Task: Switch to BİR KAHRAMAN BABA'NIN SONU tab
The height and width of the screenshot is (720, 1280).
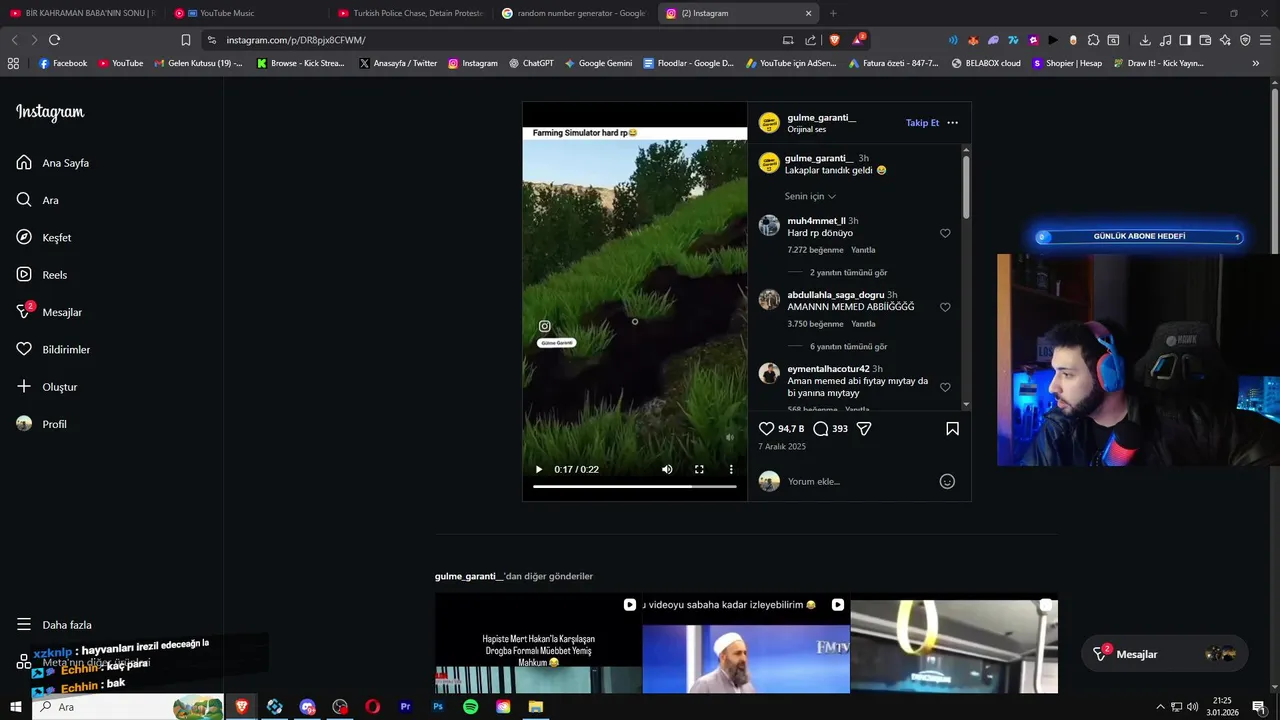Action: [x=82, y=13]
